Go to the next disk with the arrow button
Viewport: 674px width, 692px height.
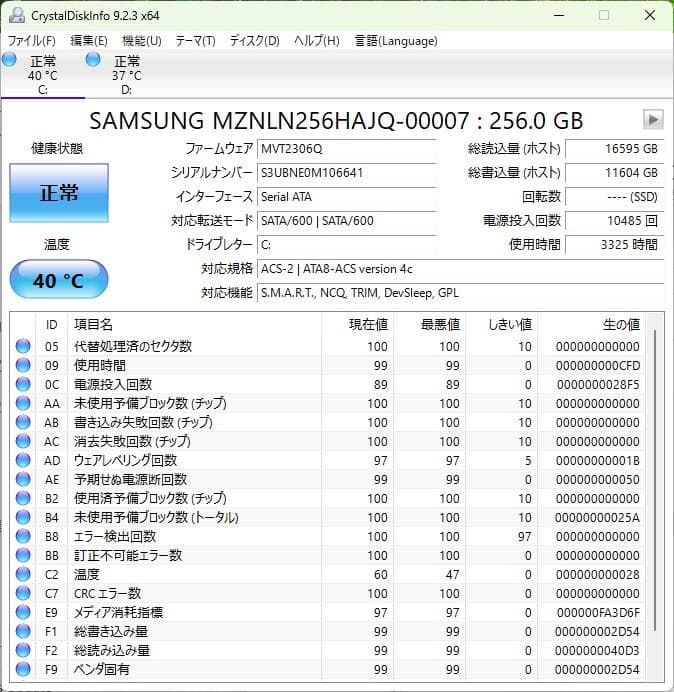(653, 119)
